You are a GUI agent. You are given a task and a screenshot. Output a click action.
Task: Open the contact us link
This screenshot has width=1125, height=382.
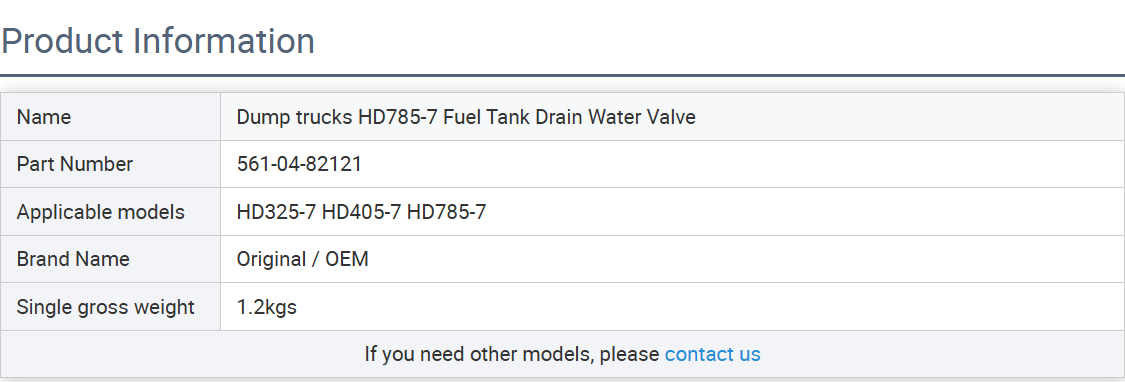(x=712, y=354)
